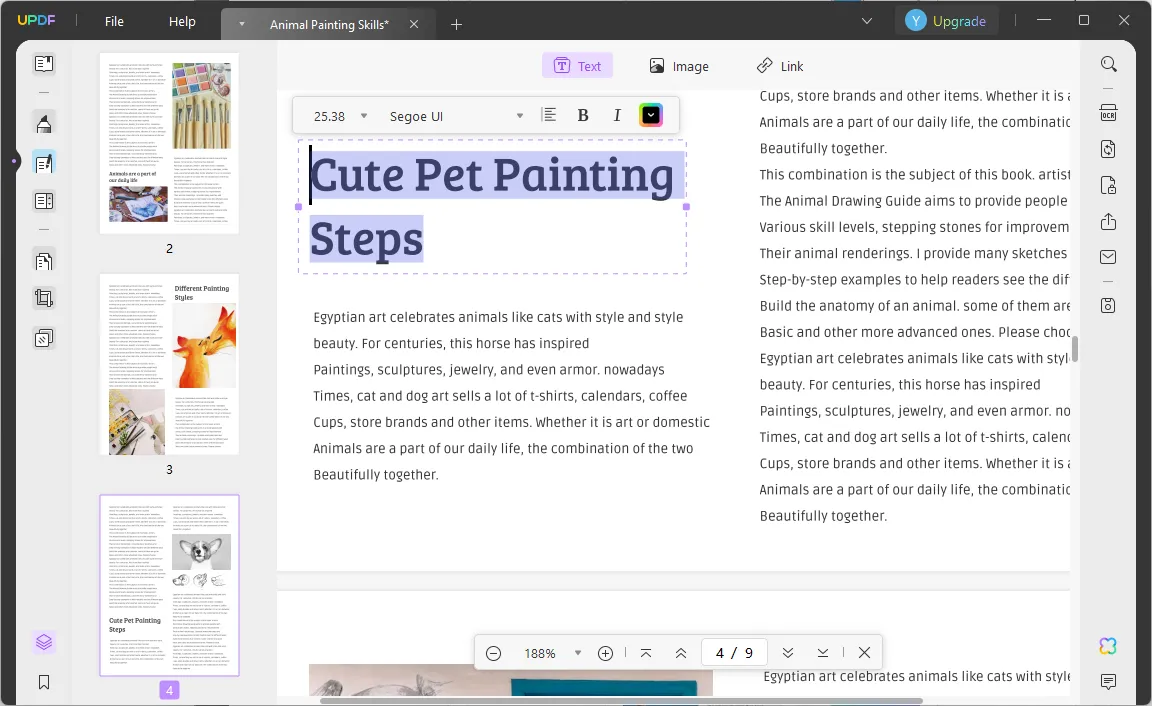Open the text color swatch picker
Viewport: 1152px width, 706px height.
651,114
